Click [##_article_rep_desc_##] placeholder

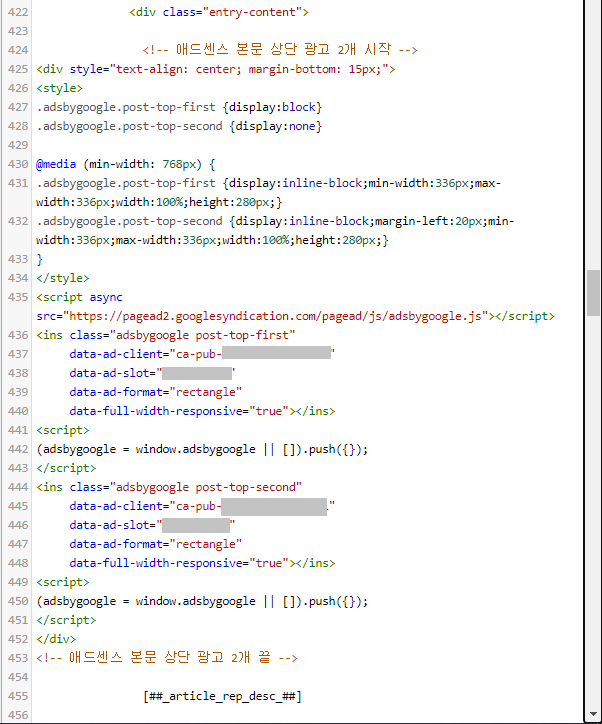(222, 696)
